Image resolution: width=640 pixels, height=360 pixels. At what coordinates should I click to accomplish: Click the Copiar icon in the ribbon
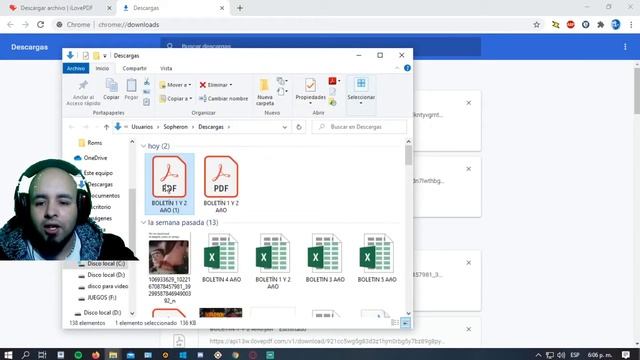(x=111, y=86)
